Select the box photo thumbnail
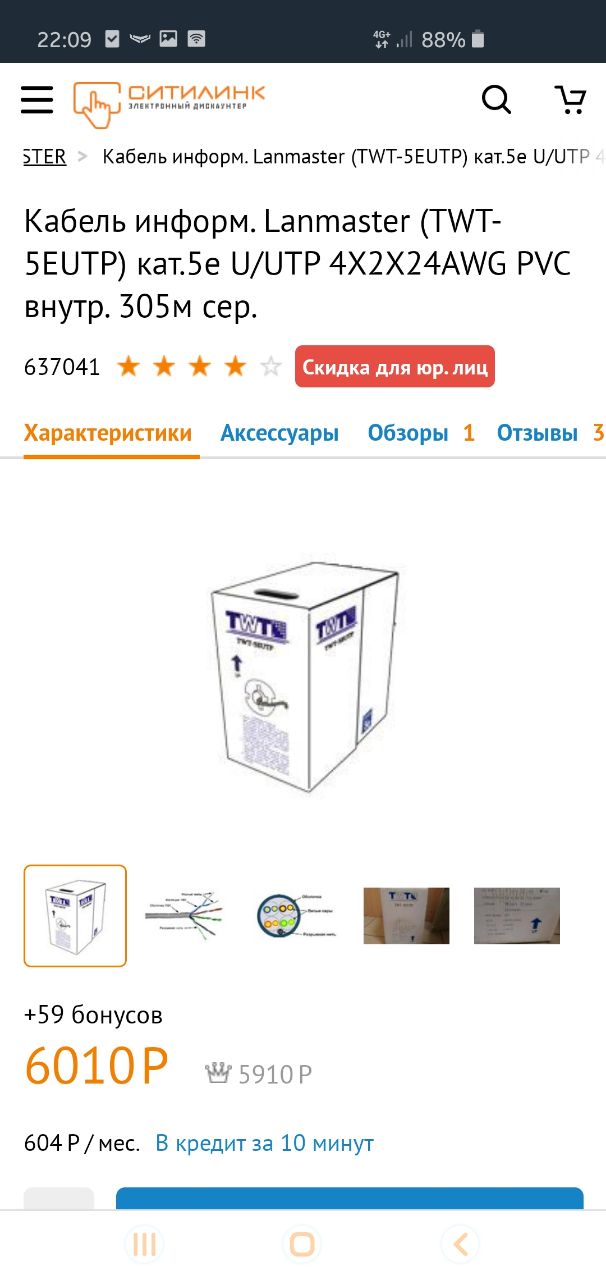 pos(406,915)
